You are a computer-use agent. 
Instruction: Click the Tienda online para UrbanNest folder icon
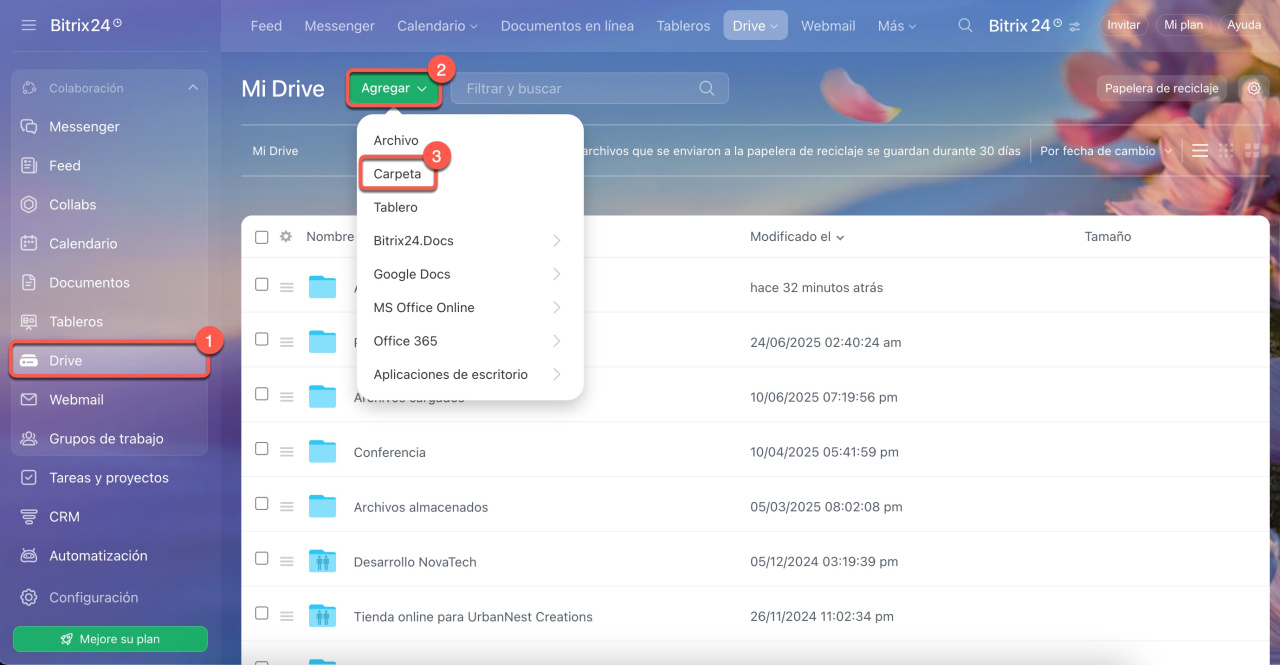322,616
